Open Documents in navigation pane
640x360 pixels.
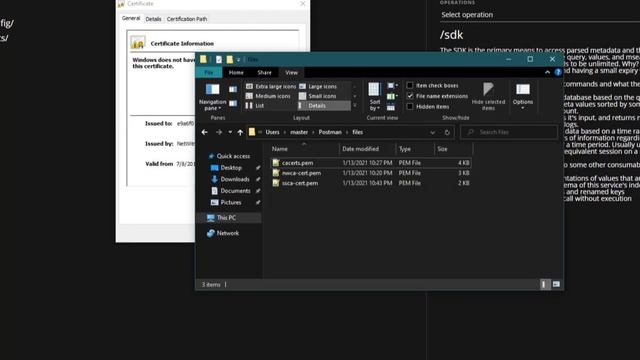pos(231,191)
